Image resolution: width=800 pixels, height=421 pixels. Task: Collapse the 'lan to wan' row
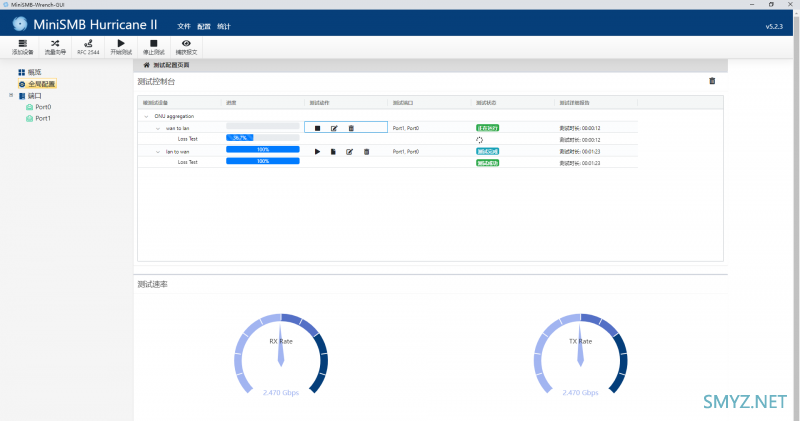point(158,152)
